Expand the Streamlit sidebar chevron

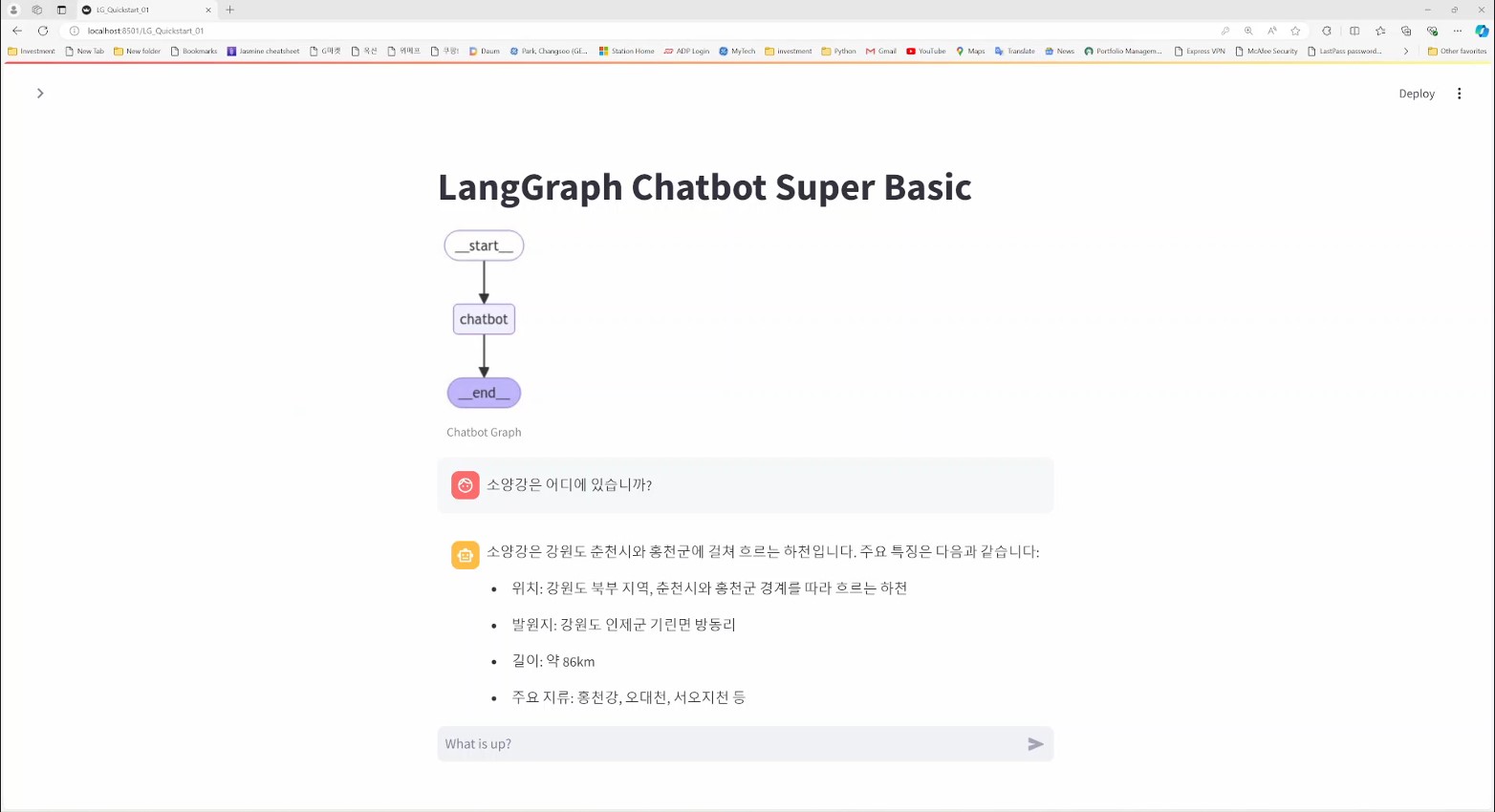(40, 94)
